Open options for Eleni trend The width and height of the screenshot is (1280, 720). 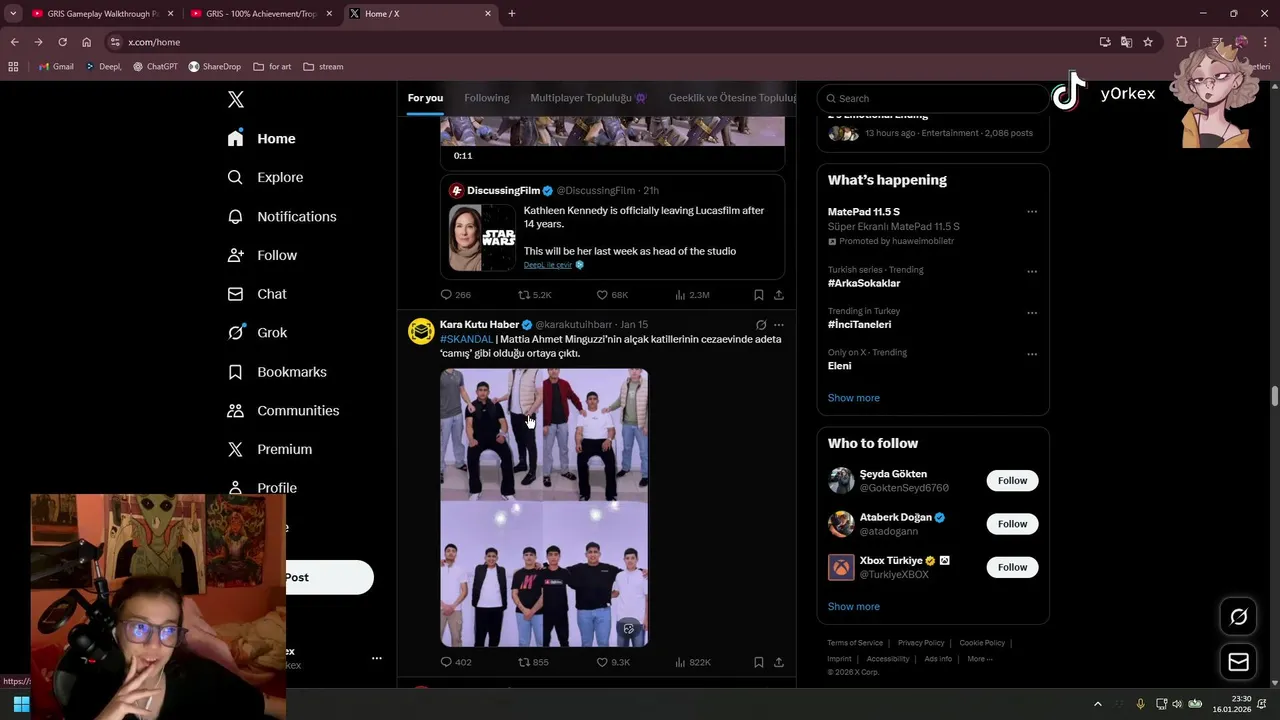pyautogui.click(x=1032, y=354)
